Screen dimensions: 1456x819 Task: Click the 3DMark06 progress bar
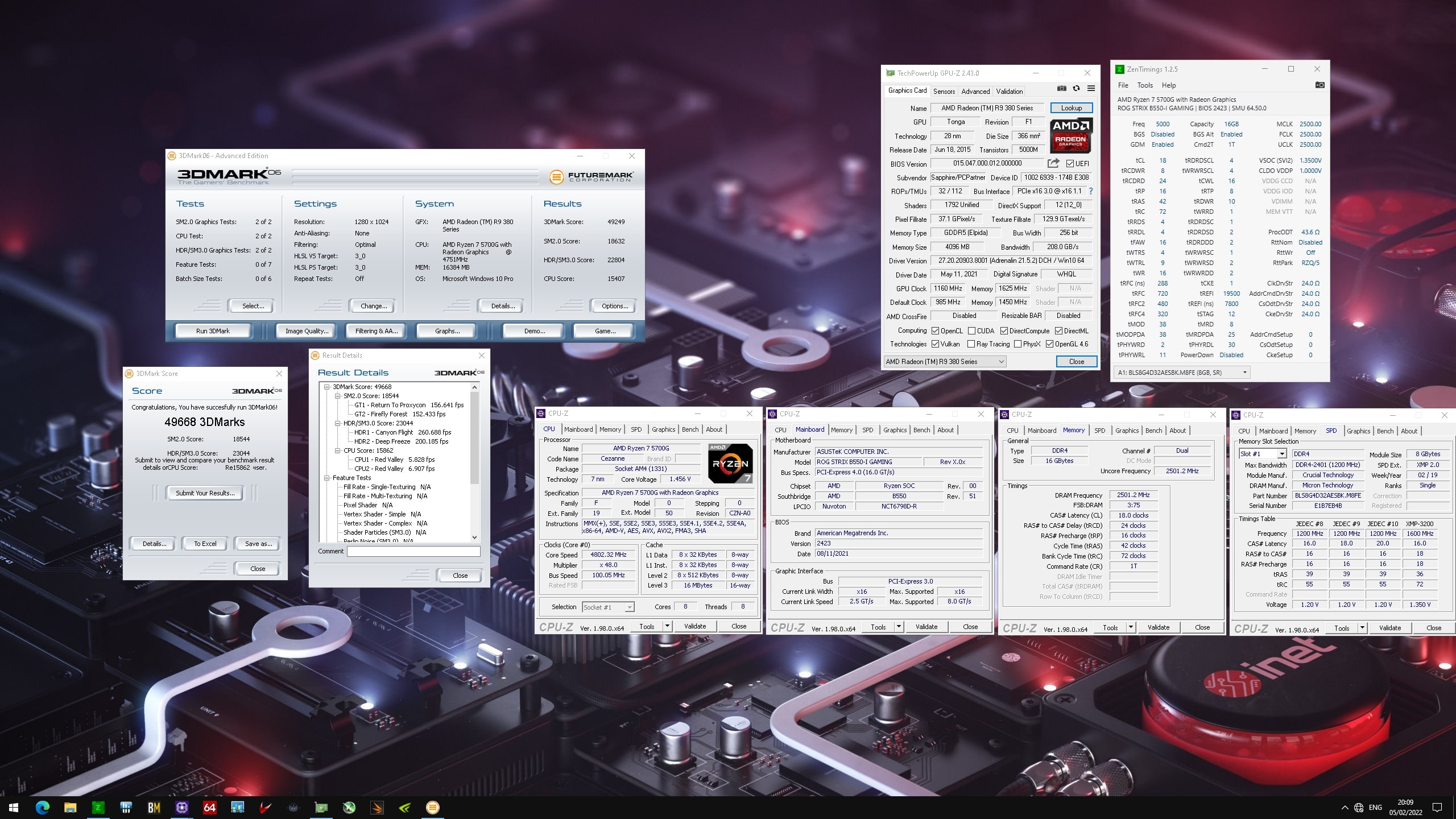point(415,176)
